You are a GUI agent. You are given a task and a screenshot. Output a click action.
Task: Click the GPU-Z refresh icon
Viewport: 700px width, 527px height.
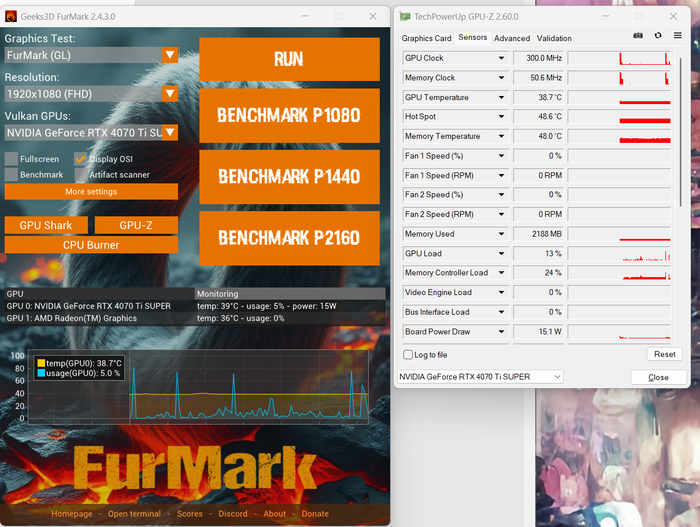coord(658,36)
